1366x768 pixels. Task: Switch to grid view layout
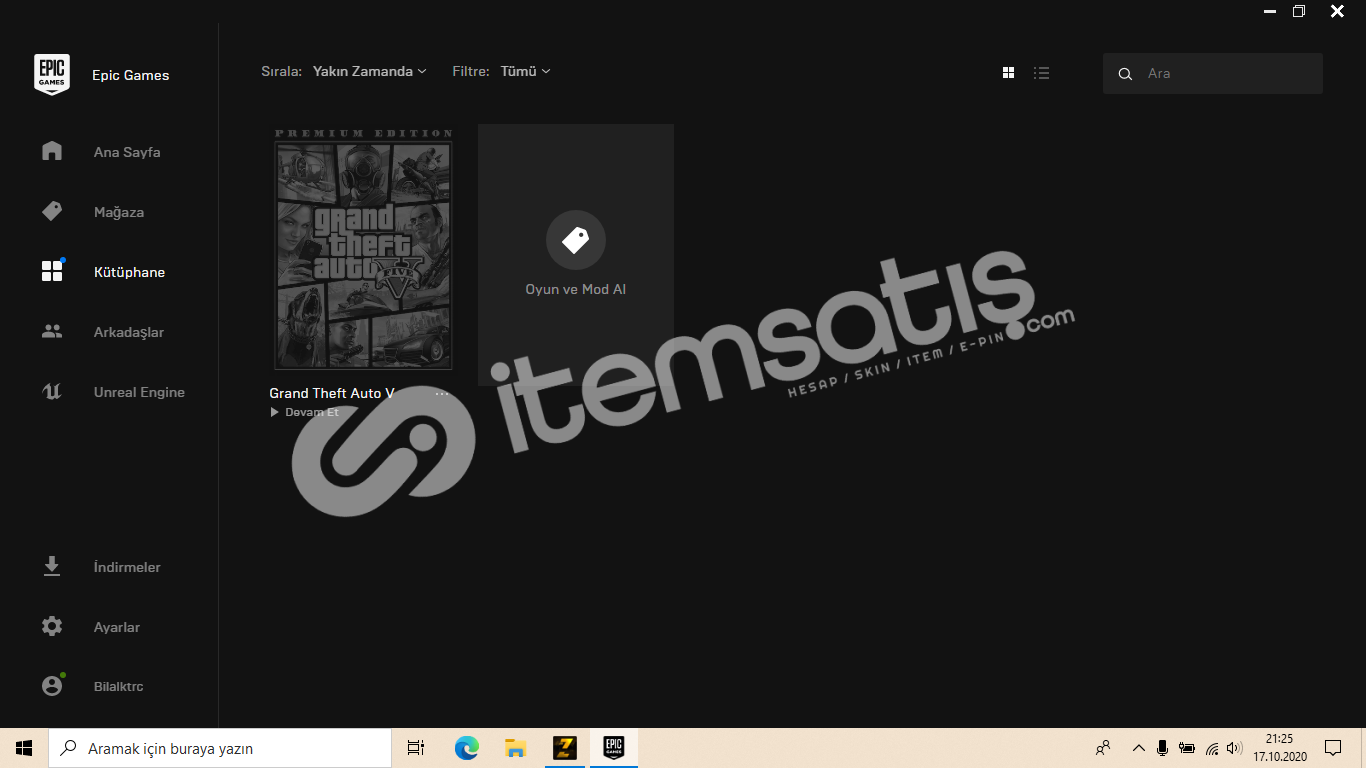click(x=1008, y=73)
